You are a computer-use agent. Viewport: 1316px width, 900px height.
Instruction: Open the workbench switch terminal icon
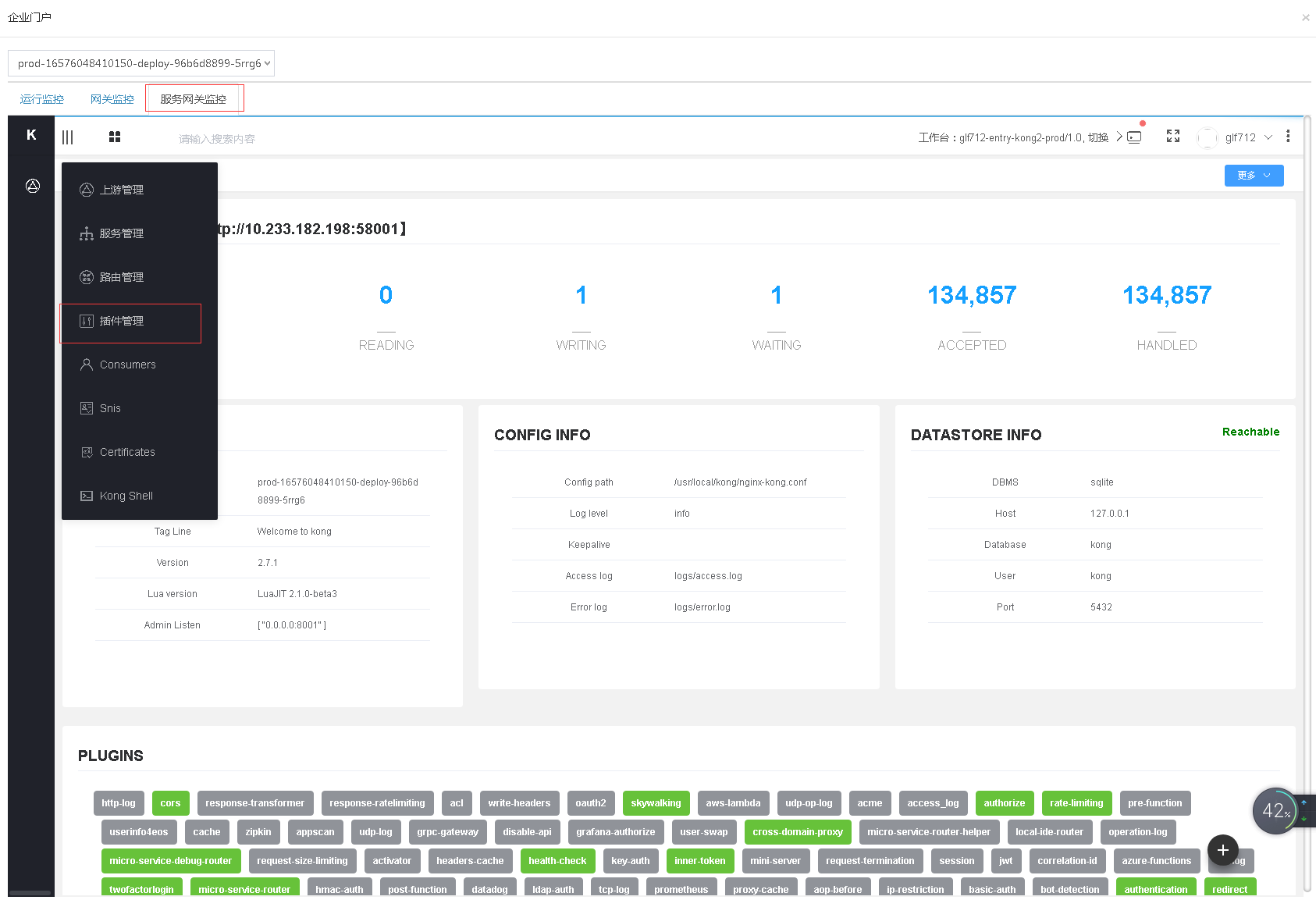[x=1134, y=137]
